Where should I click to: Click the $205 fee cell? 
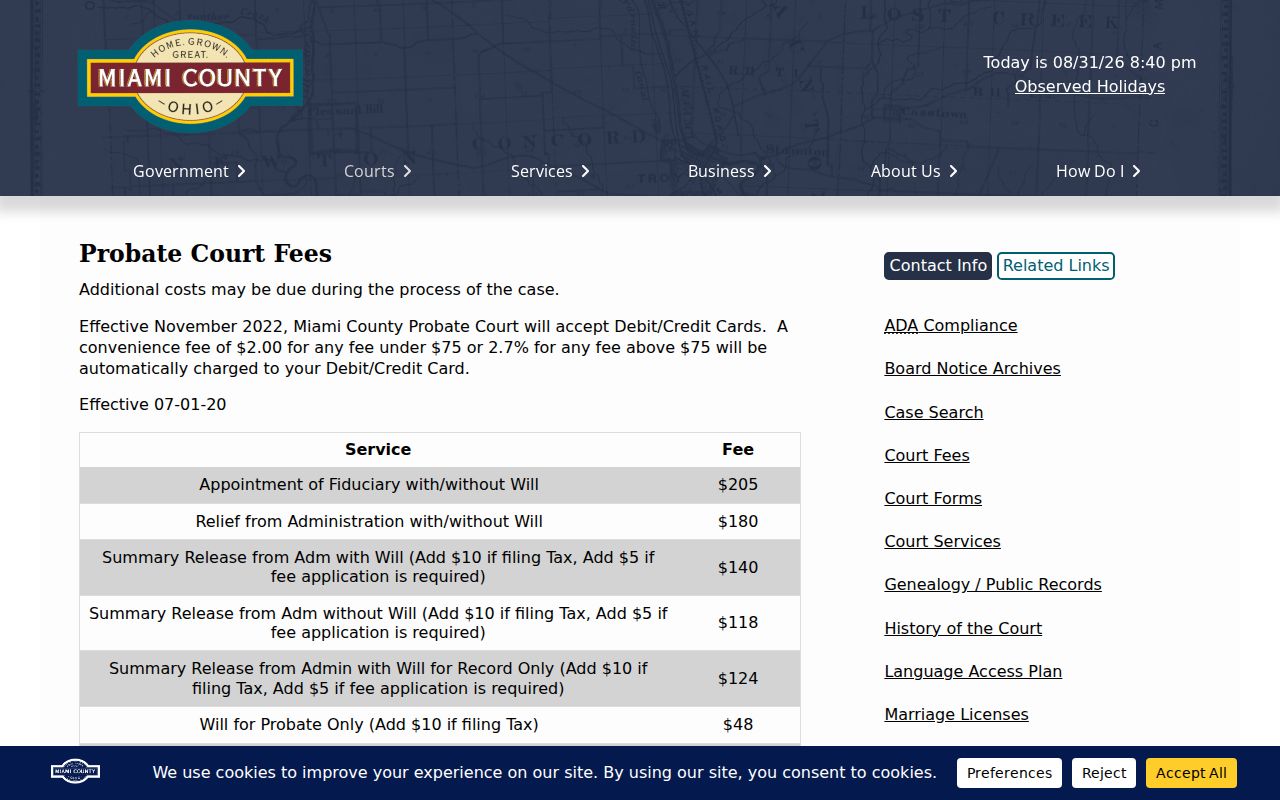pos(738,485)
